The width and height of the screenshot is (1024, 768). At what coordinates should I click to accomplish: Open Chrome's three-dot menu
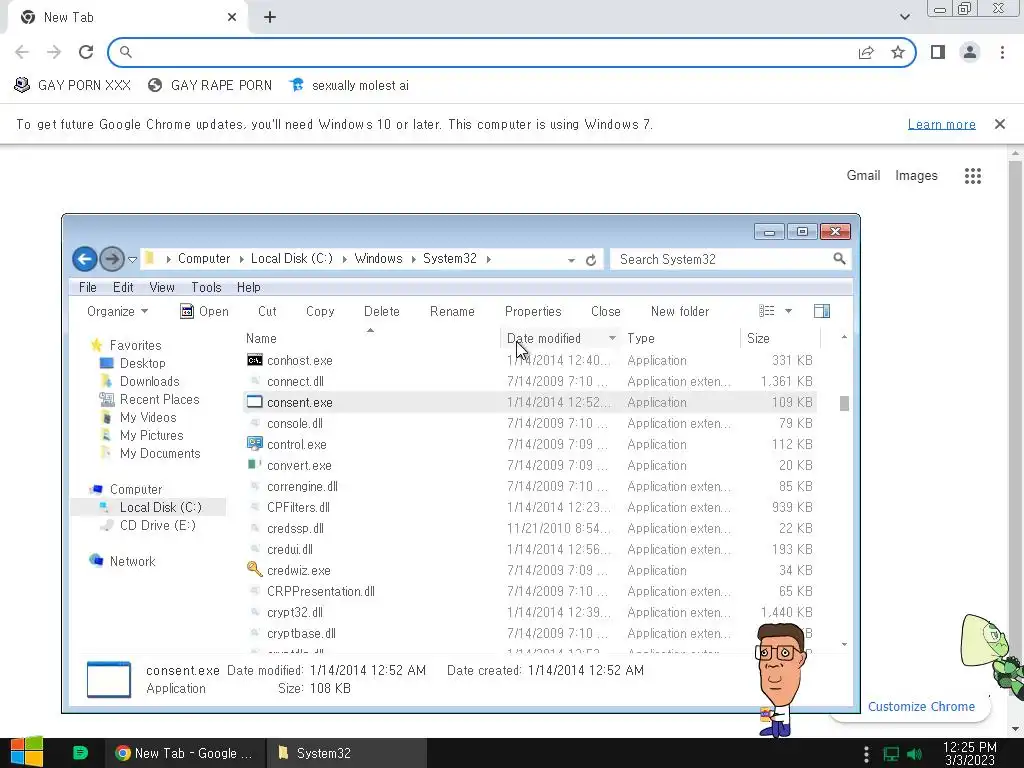pos(1002,52)
